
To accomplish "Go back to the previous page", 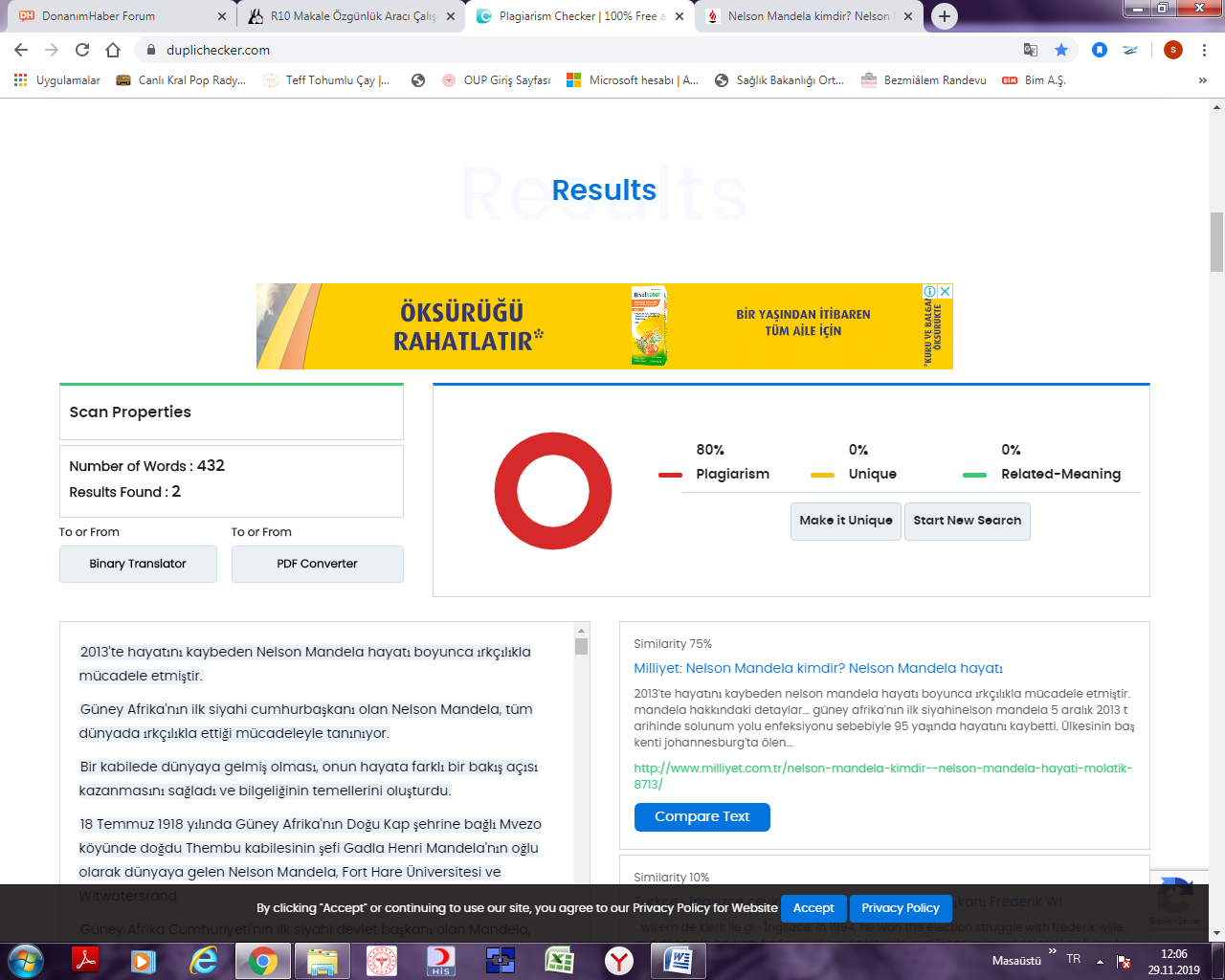I will [x=21, y=50].
